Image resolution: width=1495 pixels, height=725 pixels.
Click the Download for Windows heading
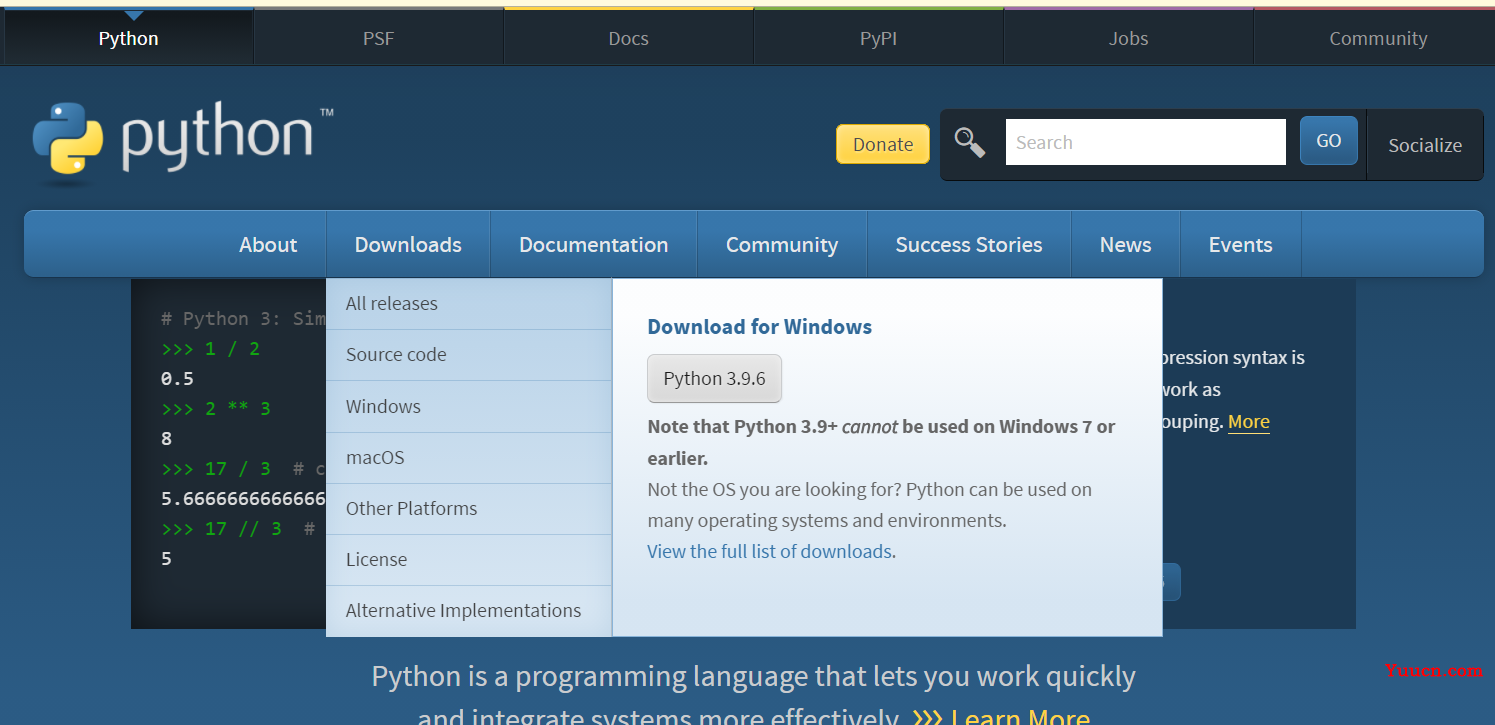point(760,327)
